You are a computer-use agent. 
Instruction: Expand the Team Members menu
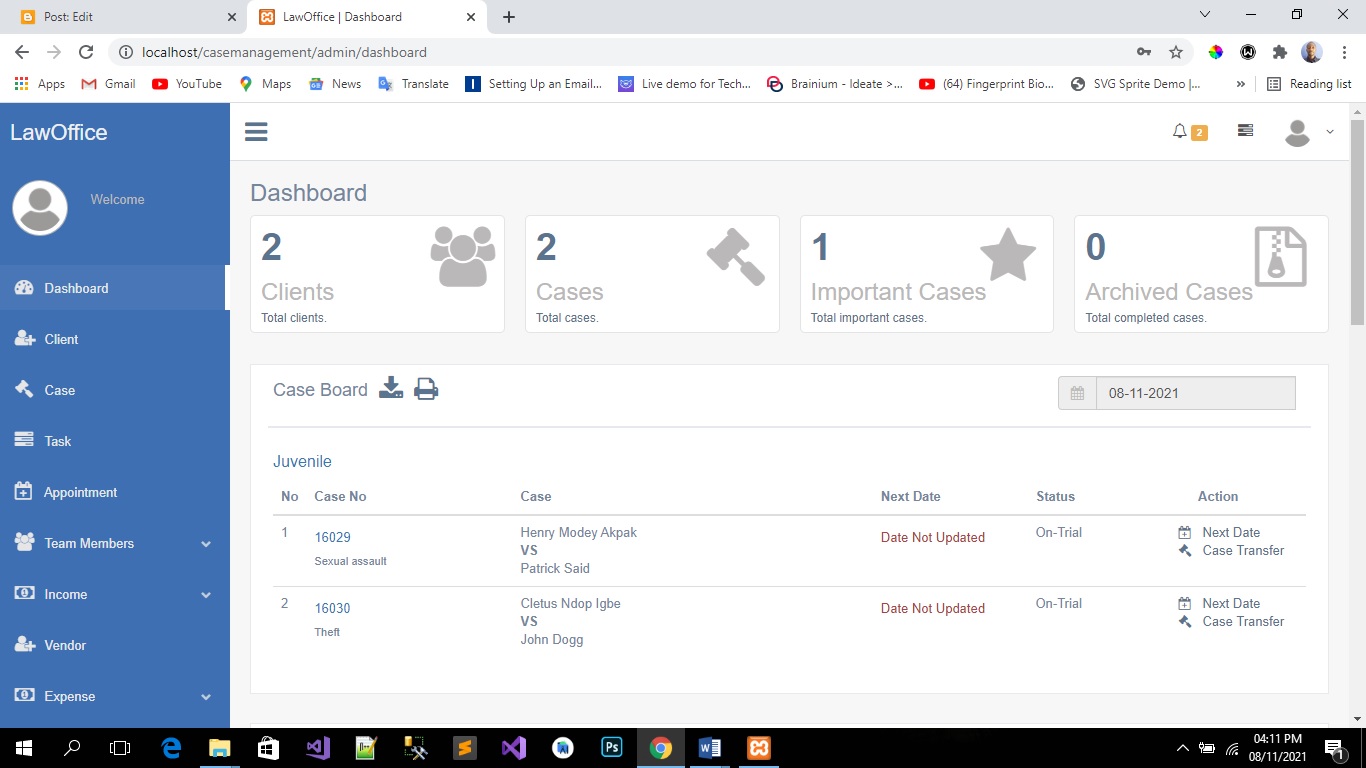click(x=90, y=543)
